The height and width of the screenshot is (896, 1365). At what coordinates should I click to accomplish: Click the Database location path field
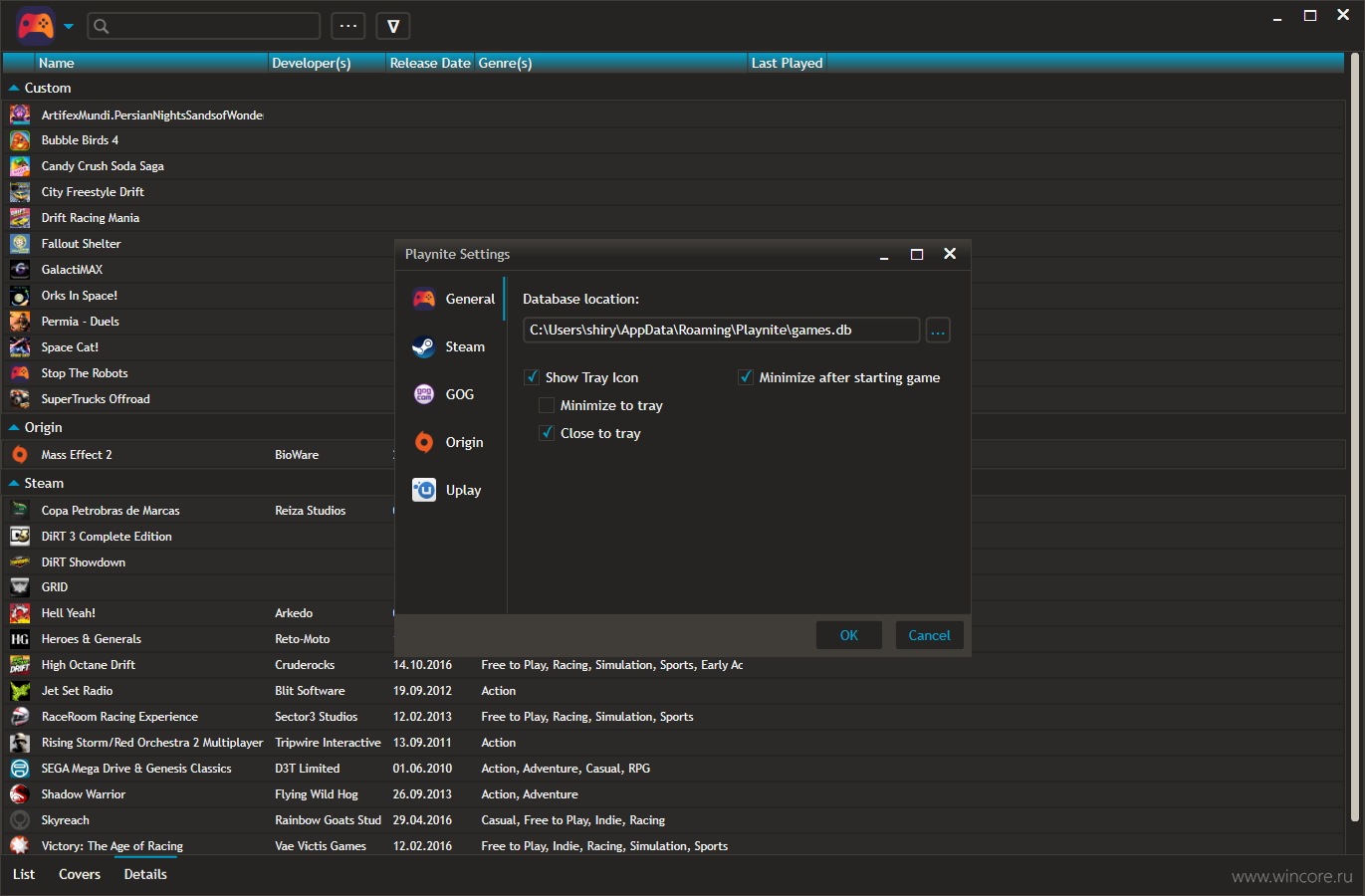pyautogui.click(x=721, y=330)
